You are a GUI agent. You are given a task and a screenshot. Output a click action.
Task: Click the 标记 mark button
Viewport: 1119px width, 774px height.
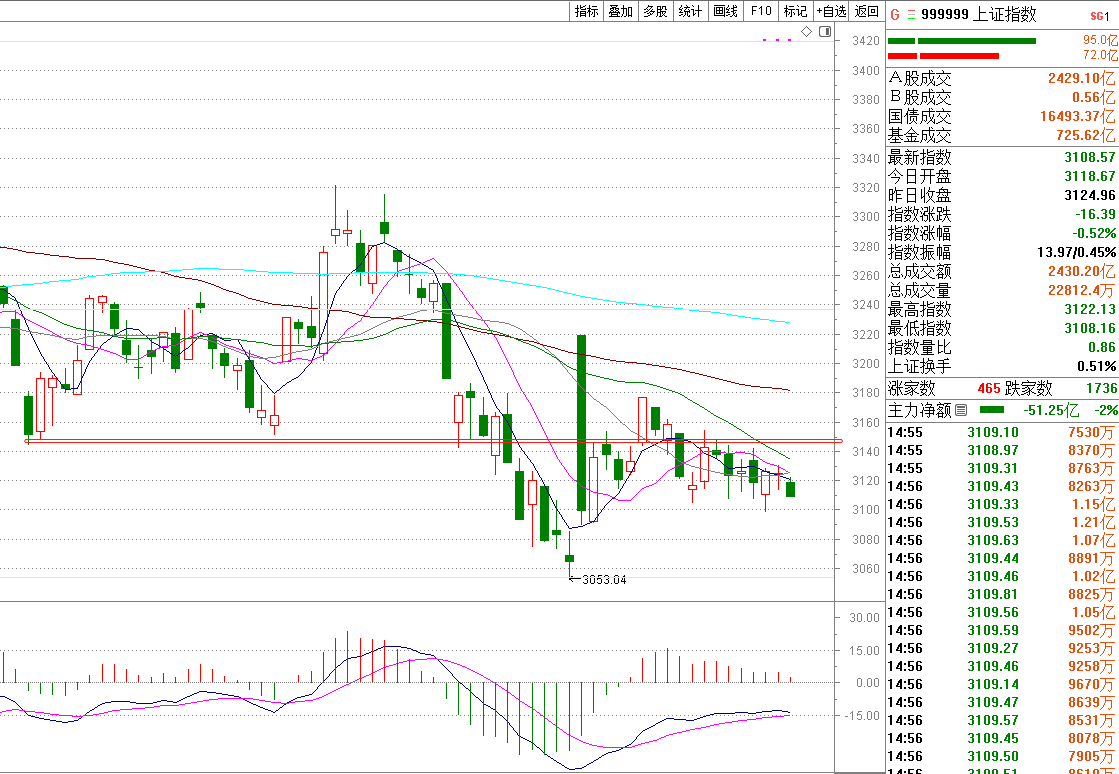pyautogui.click(x=795, y=11)
